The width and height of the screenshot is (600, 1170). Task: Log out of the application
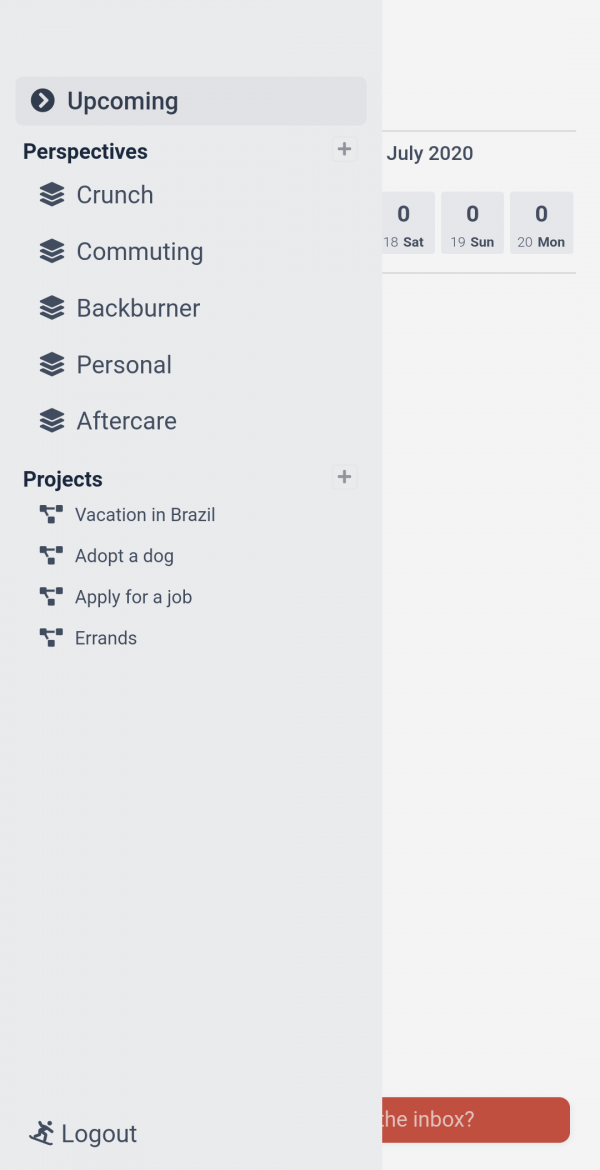(x=98, y=1133)
